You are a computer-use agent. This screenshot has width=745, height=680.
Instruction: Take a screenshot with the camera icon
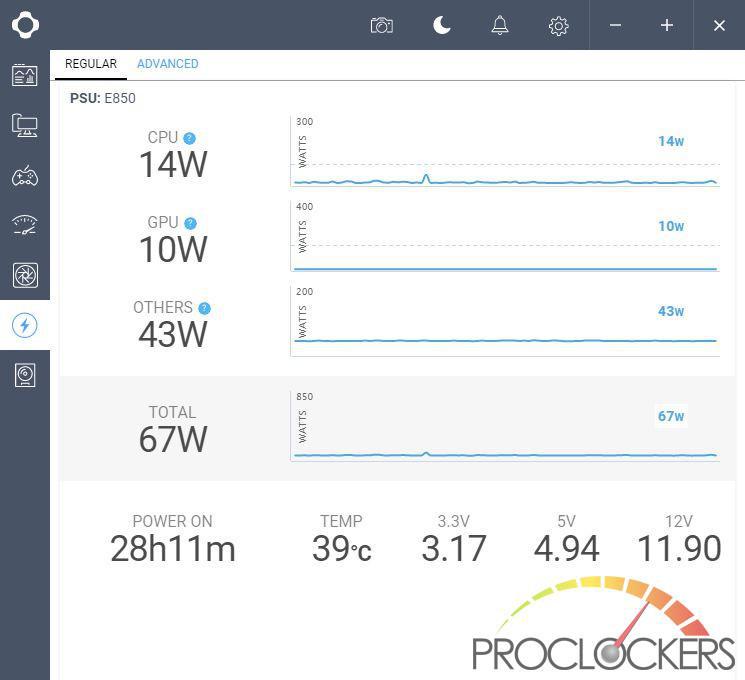pos(382,25)
